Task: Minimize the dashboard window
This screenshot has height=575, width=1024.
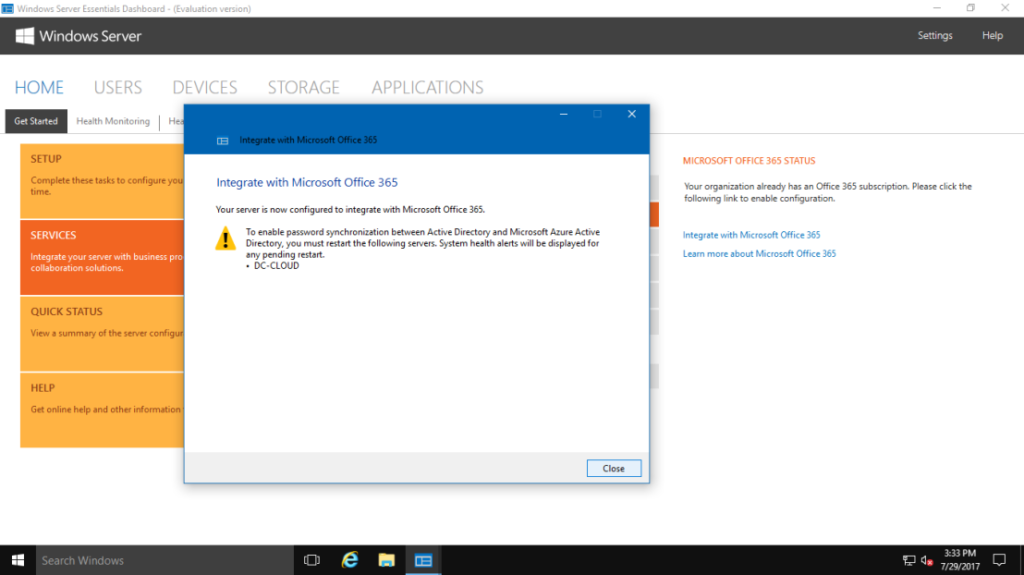Action: pos(936,8)
